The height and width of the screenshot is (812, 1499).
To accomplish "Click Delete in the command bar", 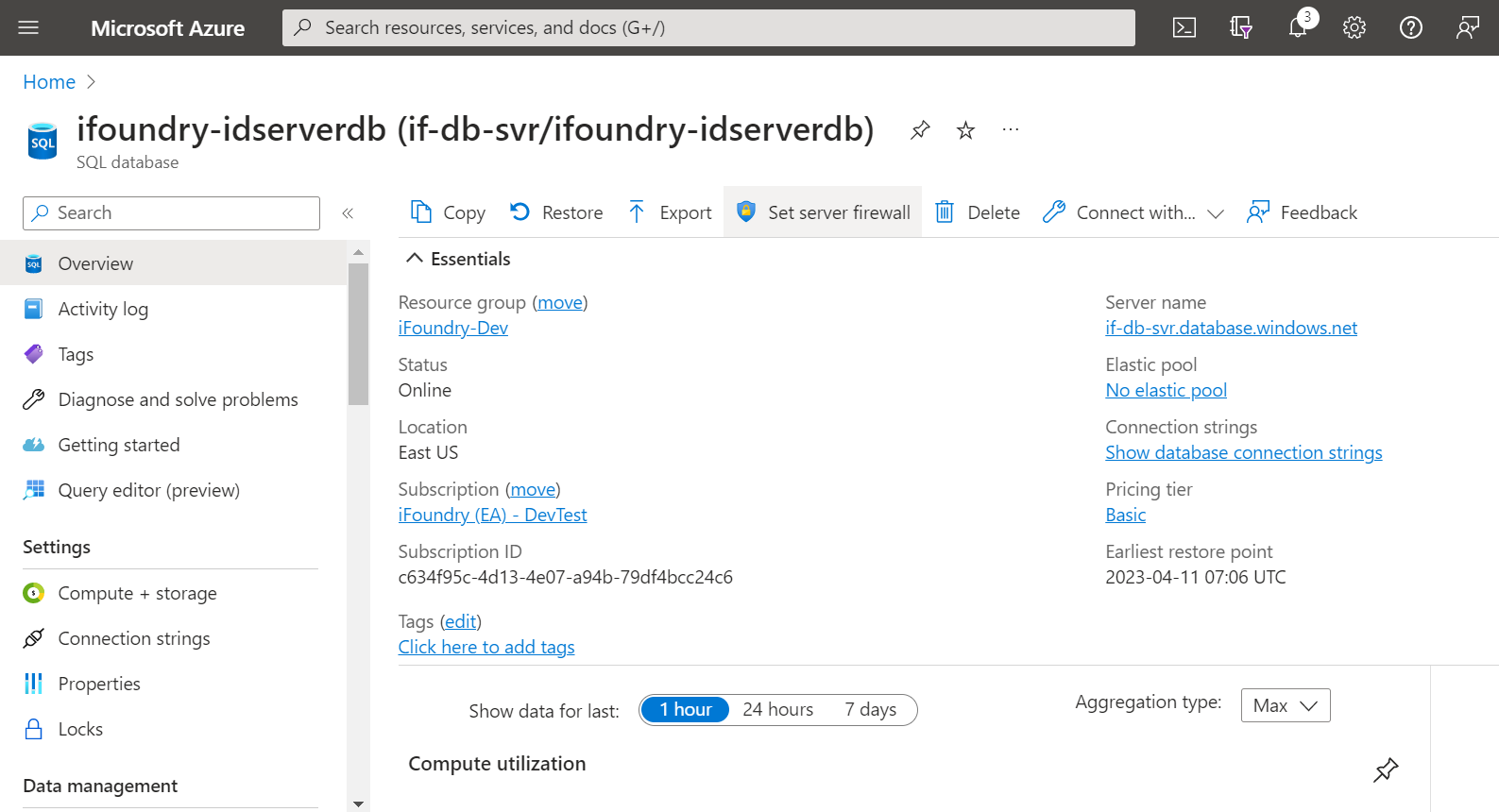I will coord(978,212).
